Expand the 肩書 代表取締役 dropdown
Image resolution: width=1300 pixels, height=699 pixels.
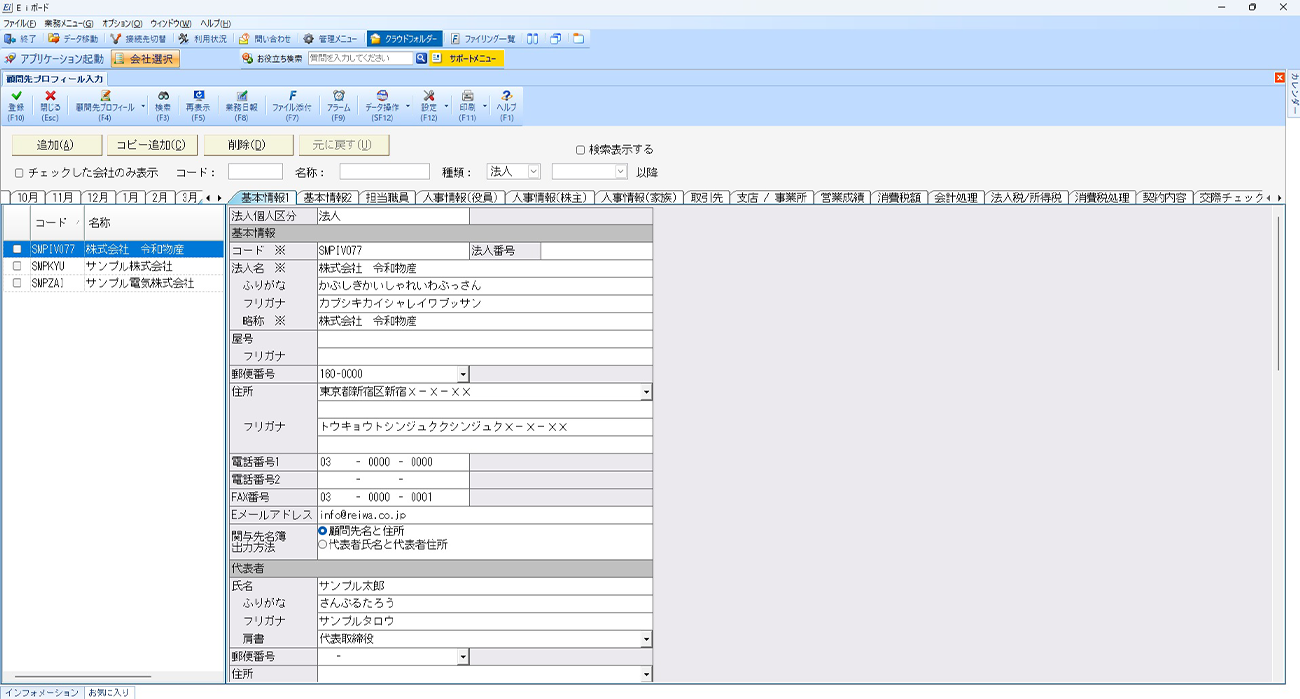(646, 639)
